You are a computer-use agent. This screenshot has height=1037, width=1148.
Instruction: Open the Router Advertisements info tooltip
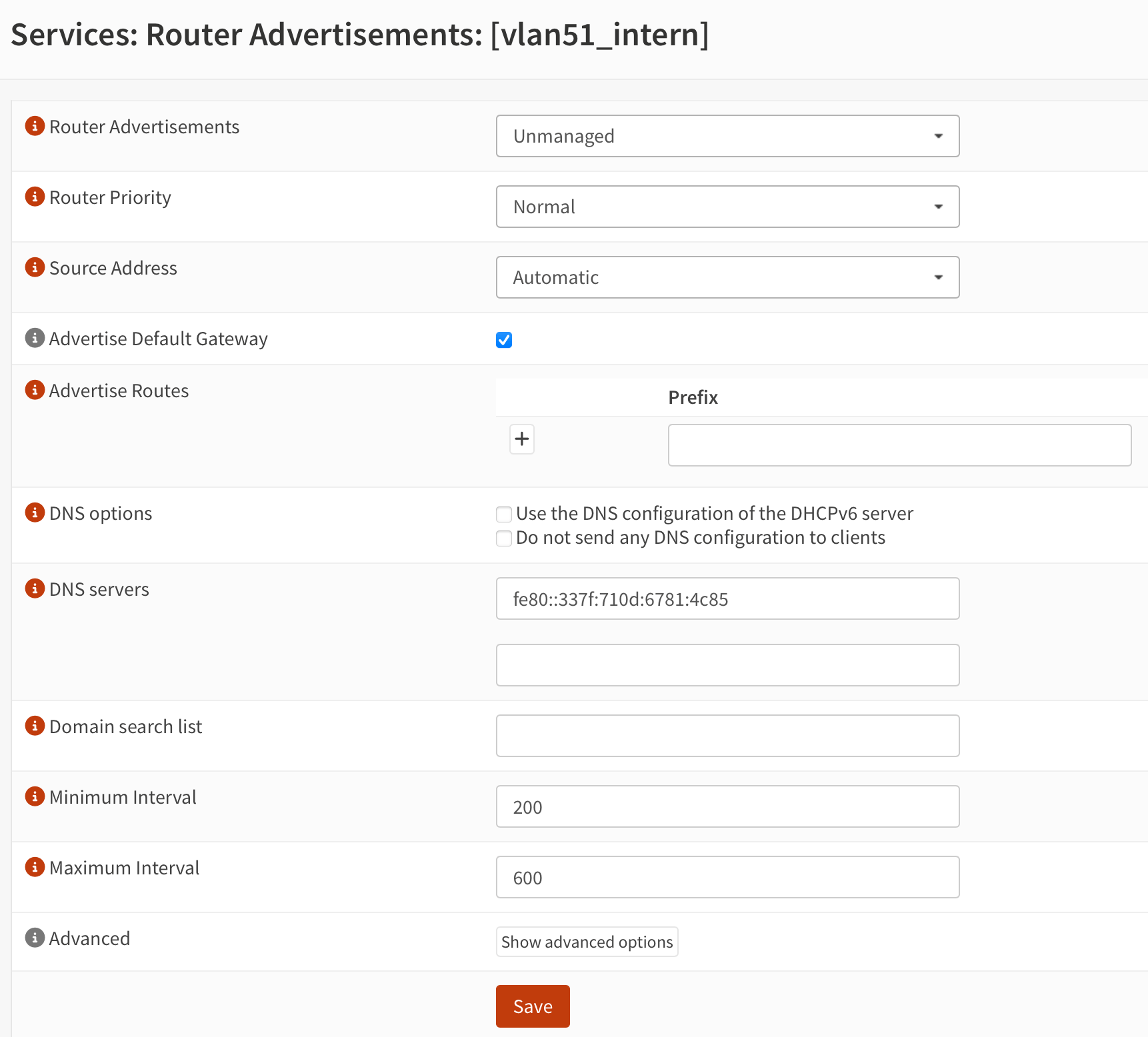(34, 125)
